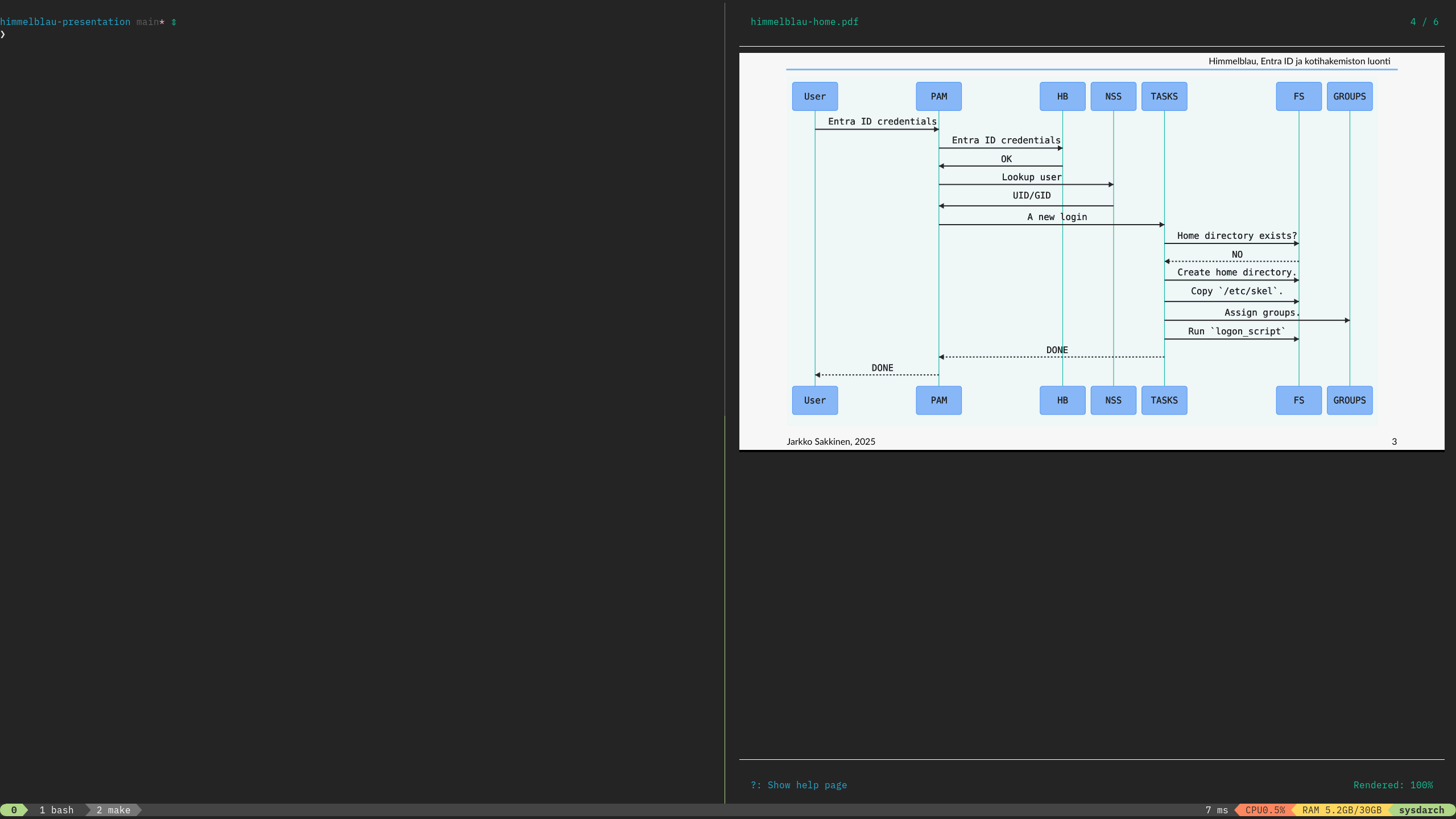Click the shell prompt chevron

(x=3, y=34)
